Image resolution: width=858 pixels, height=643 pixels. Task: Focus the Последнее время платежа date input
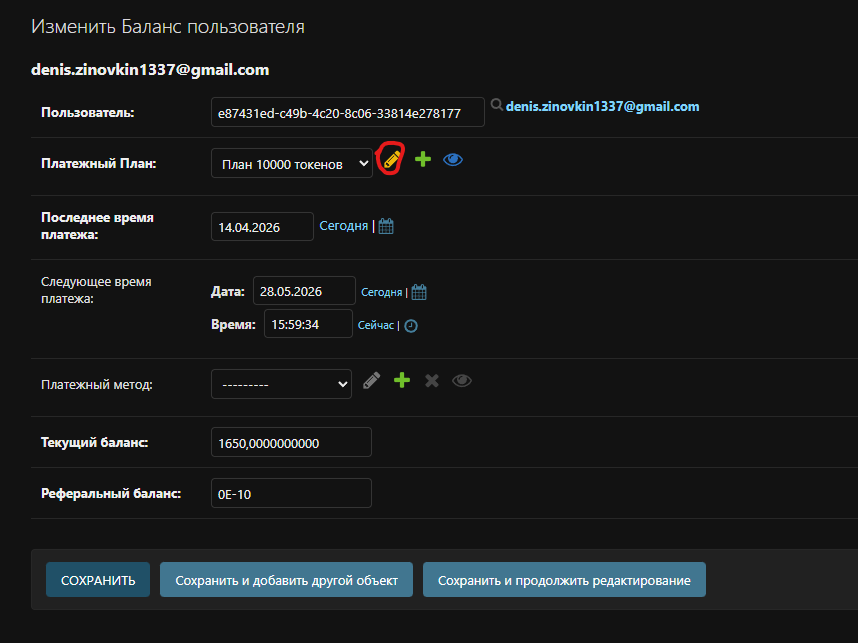tap(262, 227)
